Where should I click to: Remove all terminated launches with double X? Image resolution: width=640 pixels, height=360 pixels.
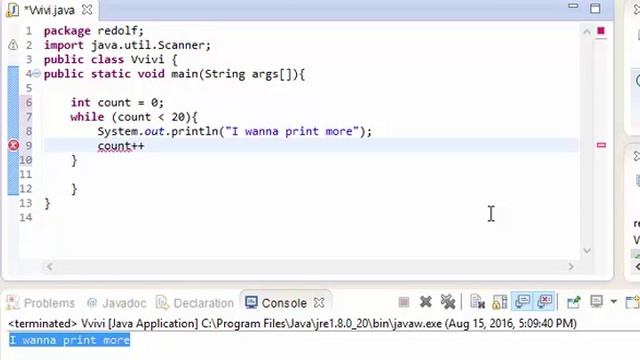coord(448,302)
